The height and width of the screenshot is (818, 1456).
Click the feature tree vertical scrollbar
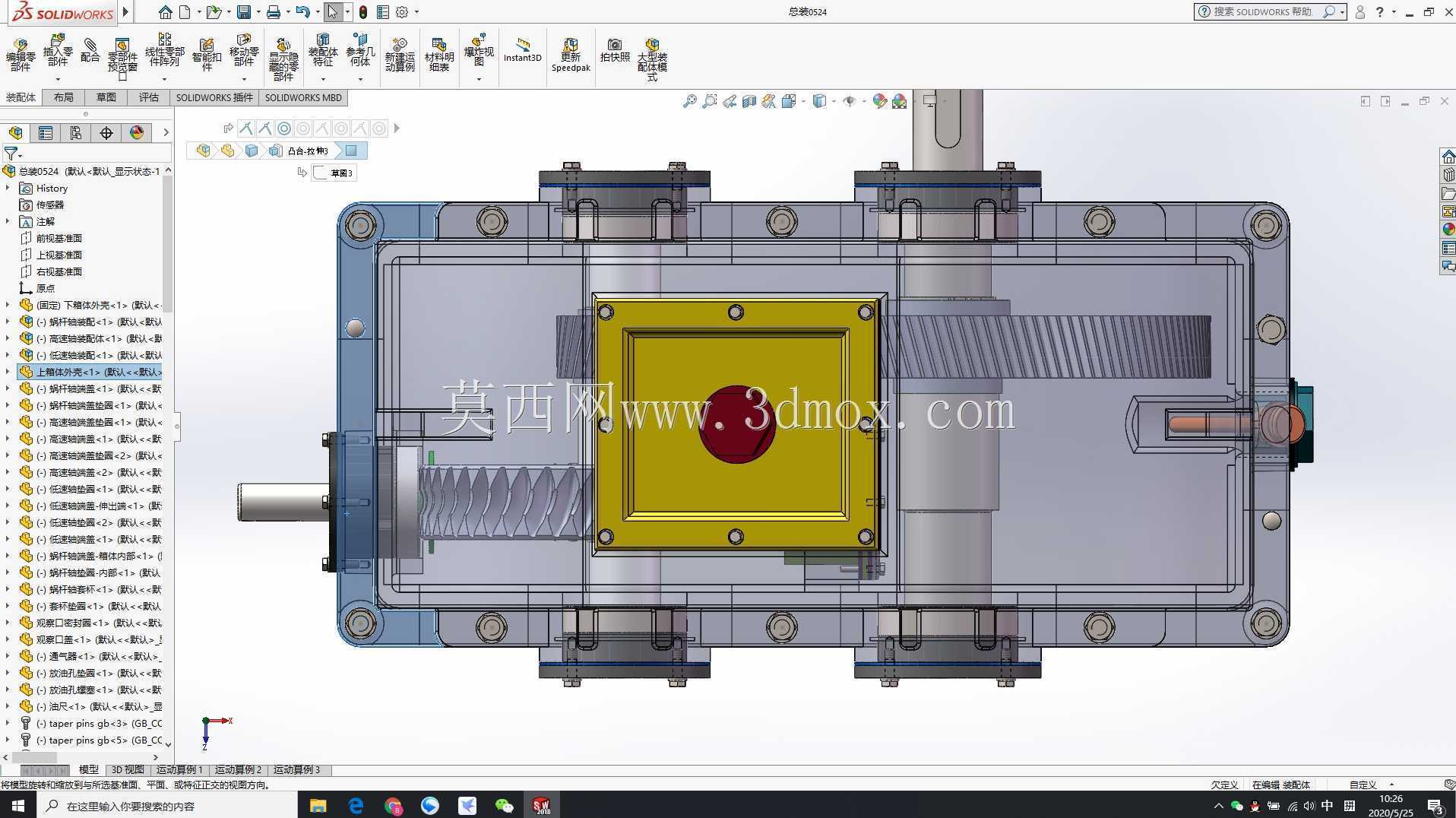(x=168, y=243)
